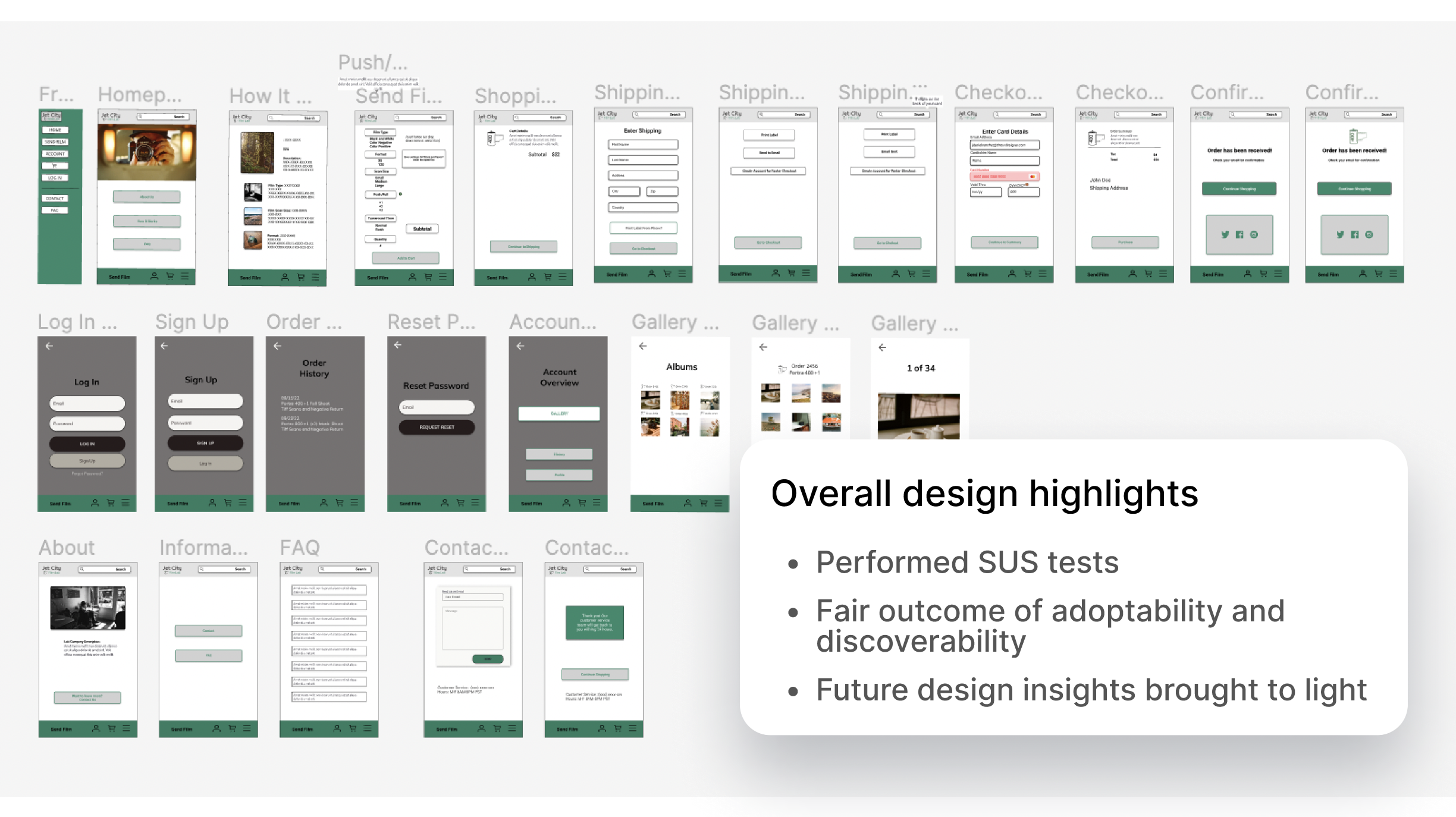Viewport: 1456px width, 817px height.
Task: Click profile icon in About screen footer
Action: click(x=96, y=728)
